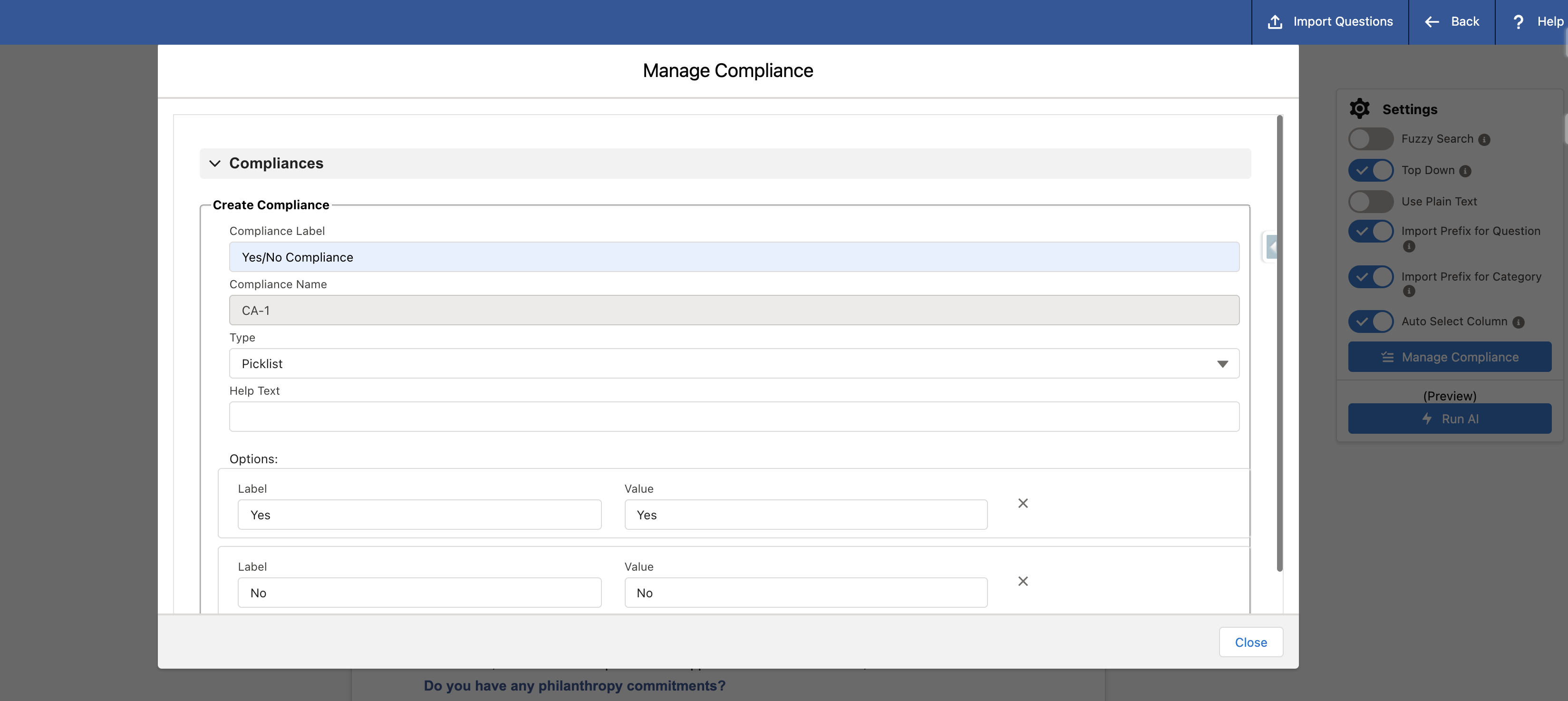Close the Manage Compliance dialog
Image resolution: width=1568 pixels, height=701 pixels.
point(1250,642)
